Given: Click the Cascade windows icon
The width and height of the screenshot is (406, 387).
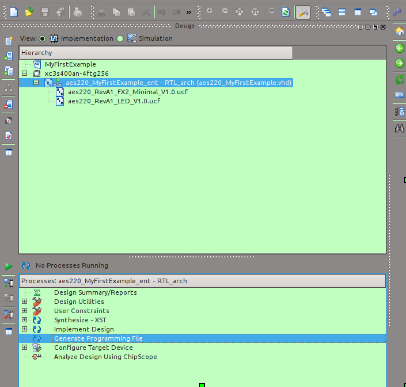Looking at the screenshot, I should [327, 12].
